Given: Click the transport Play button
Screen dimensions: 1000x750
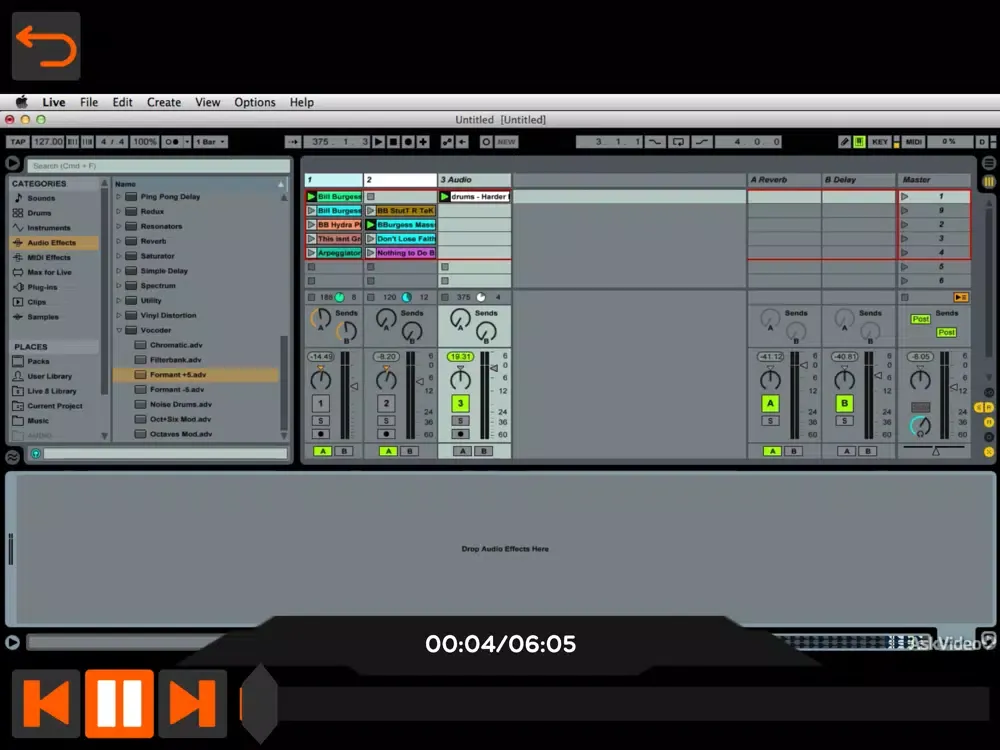Looking at the screenshot, I should (x=378, y=142).
